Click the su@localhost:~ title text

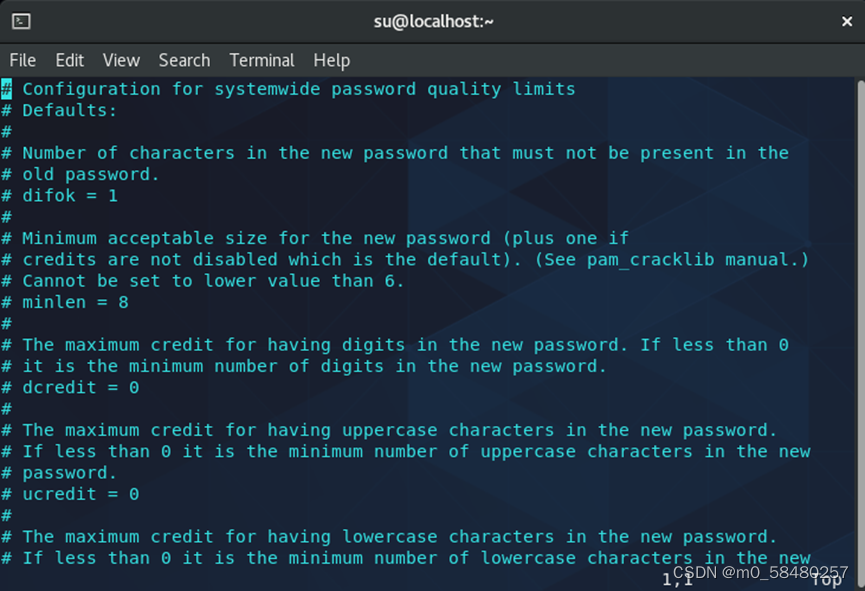[x=432, y=20]
